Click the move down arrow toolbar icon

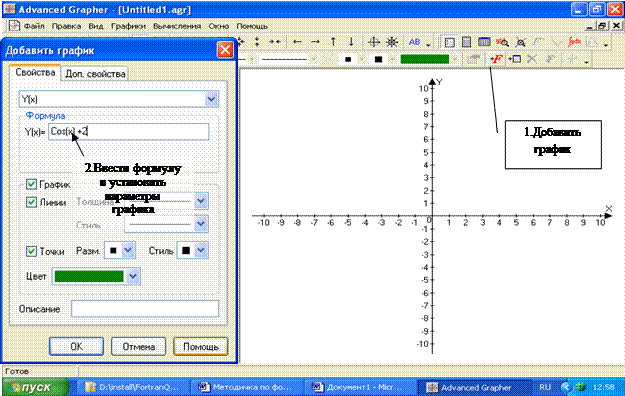pos(351,42)
